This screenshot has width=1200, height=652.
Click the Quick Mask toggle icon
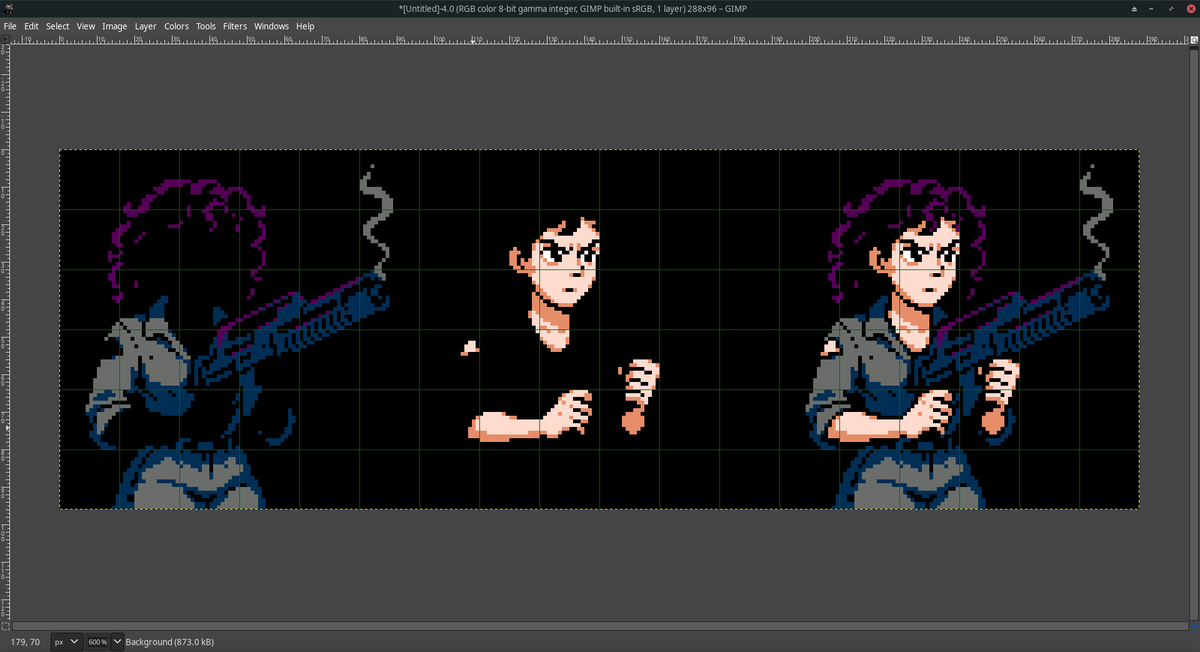(6, 626)
